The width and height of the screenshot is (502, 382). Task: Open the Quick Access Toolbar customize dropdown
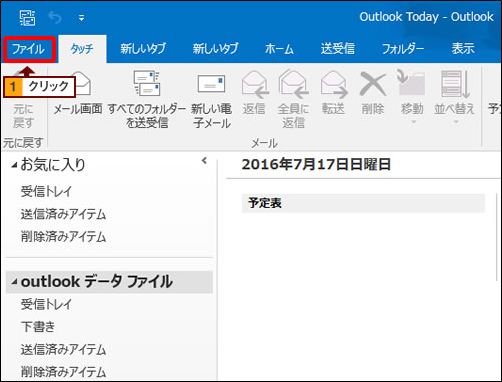(81, 18)
